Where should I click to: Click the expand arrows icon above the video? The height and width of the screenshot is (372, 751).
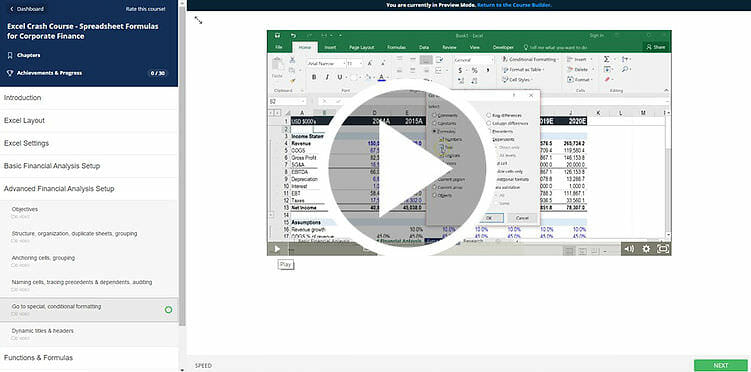click(x=198, y=20)
